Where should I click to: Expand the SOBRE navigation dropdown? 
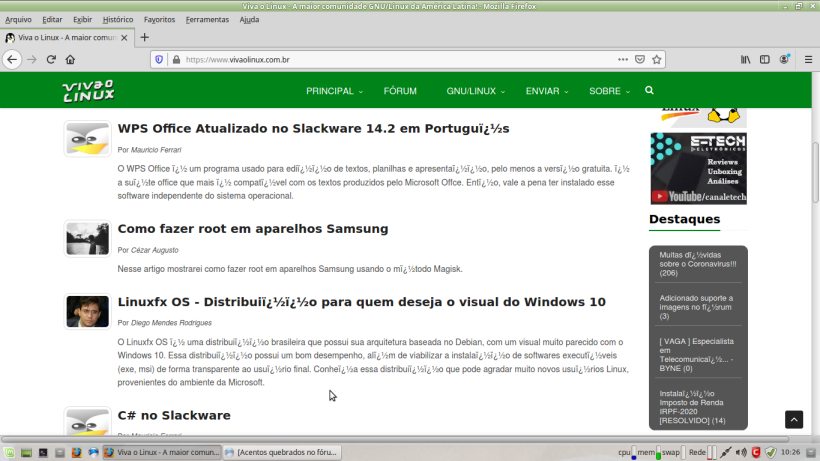point(609,91)
